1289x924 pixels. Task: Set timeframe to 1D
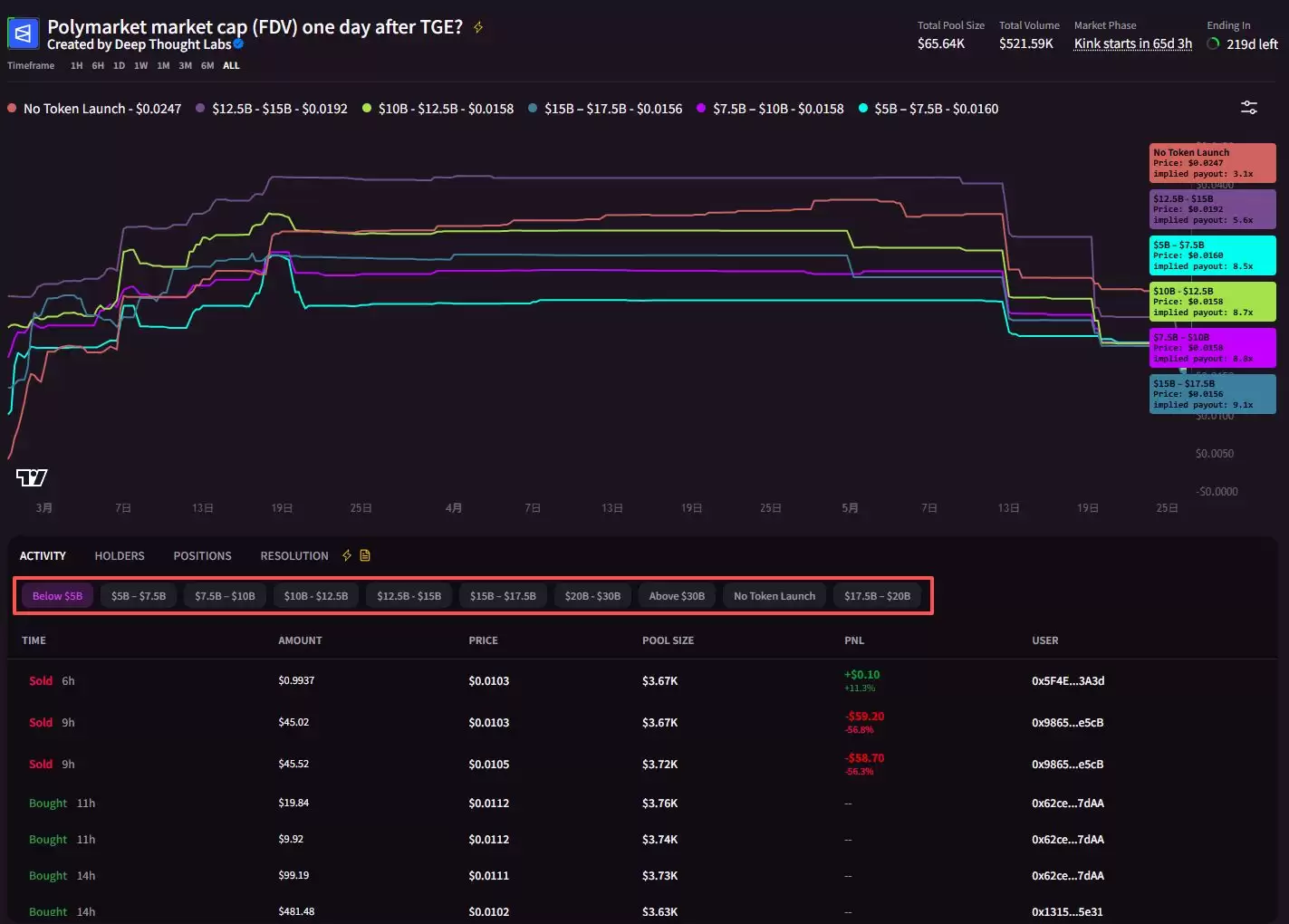pyautogui.click(x=119, y=65)
